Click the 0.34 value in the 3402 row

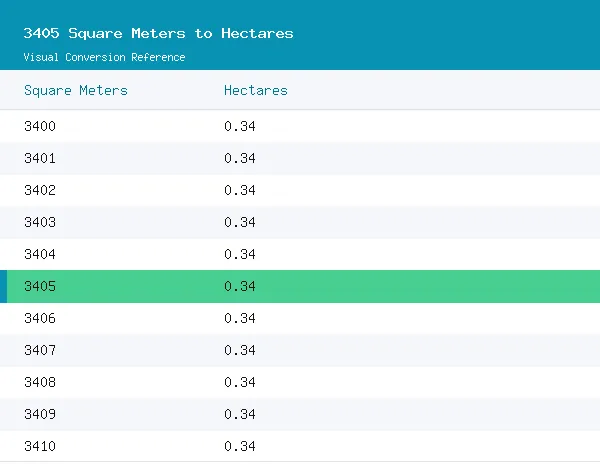click(x=240, y=190)
